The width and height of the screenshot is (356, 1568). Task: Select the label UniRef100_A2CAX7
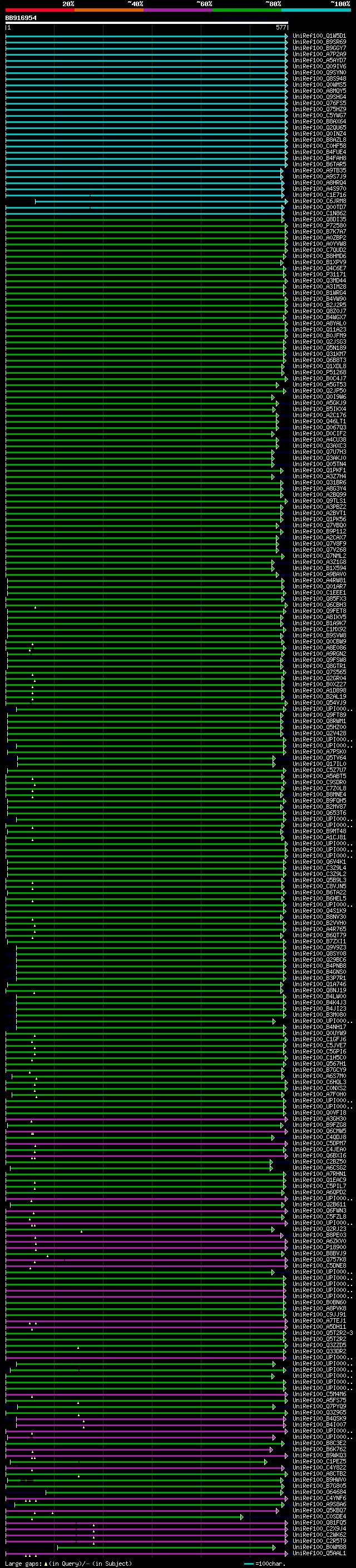pos(319,537)
